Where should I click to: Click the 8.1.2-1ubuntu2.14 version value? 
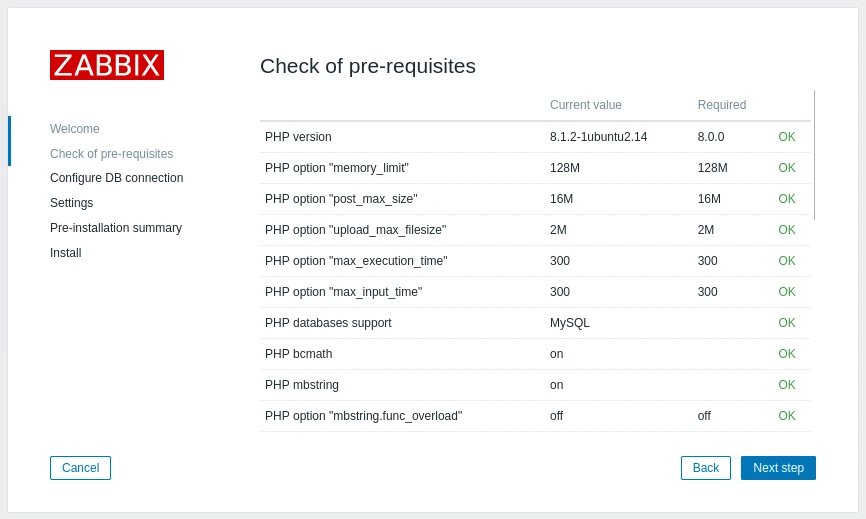tap(598, 136)
